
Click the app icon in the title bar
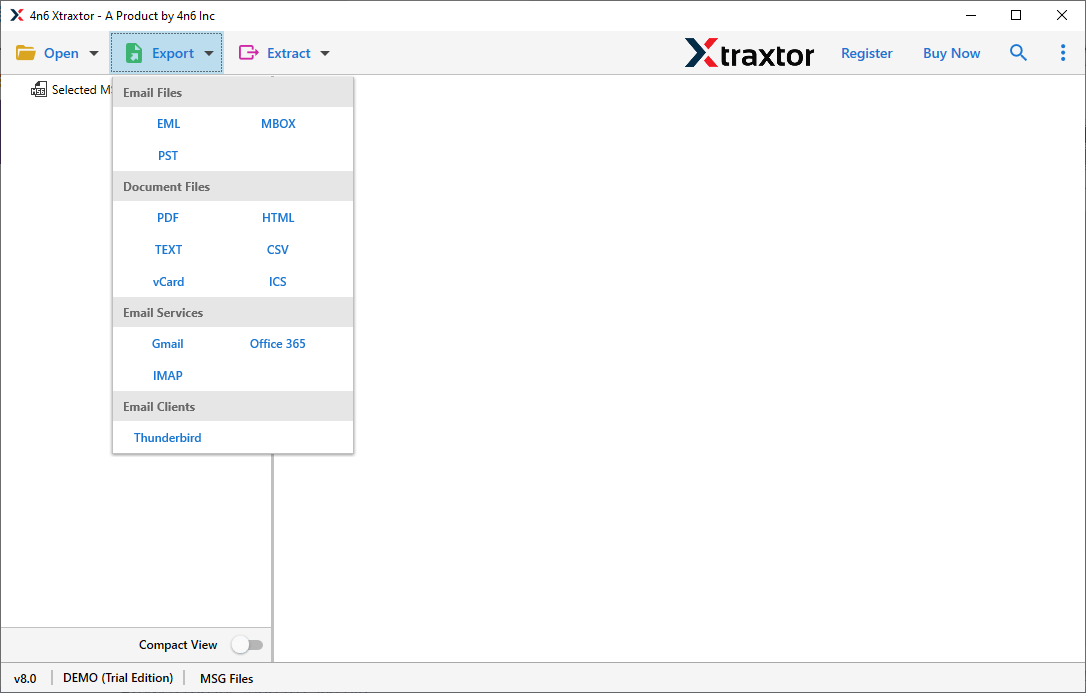(14, 15)
